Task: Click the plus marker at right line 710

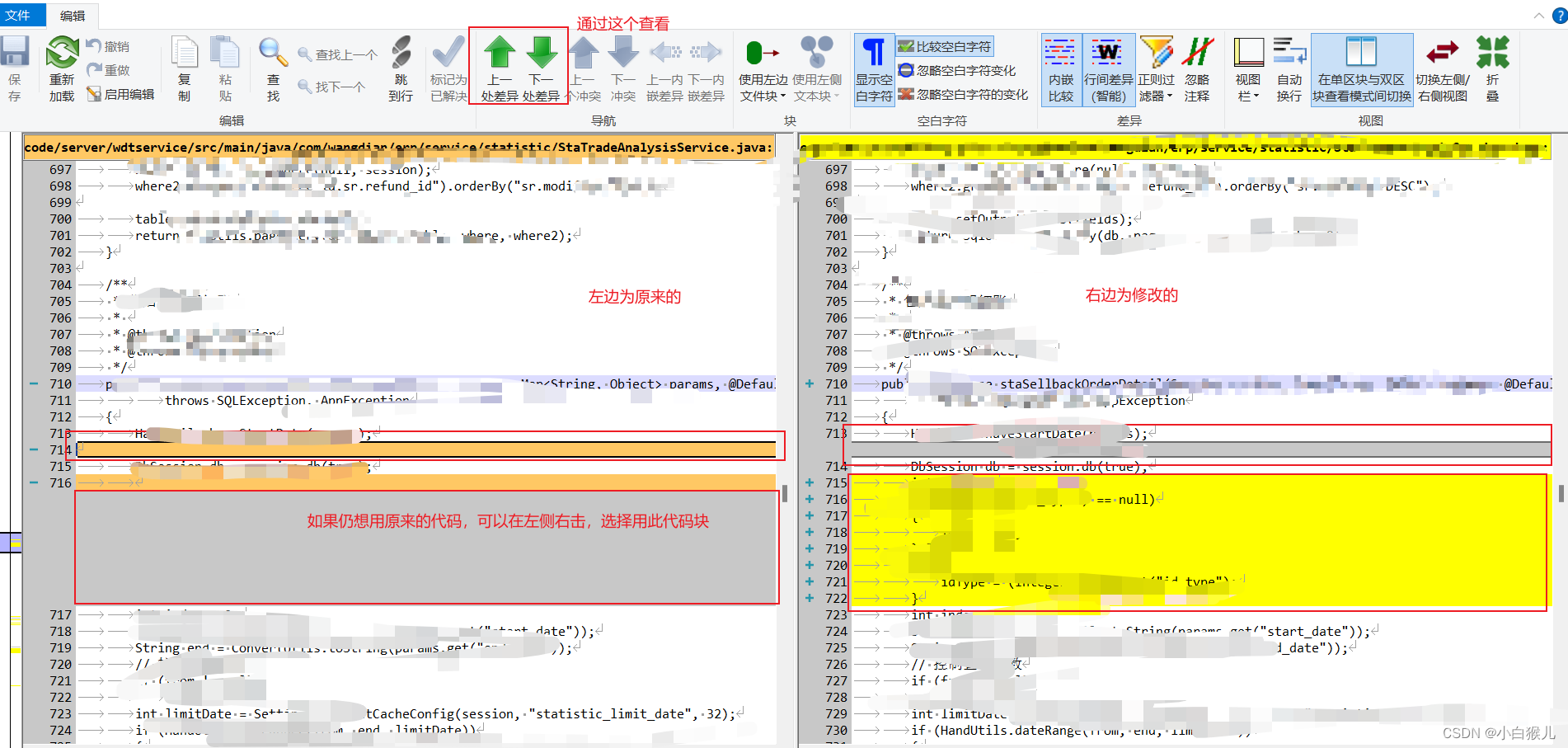Action: click(x=810, y=383)
